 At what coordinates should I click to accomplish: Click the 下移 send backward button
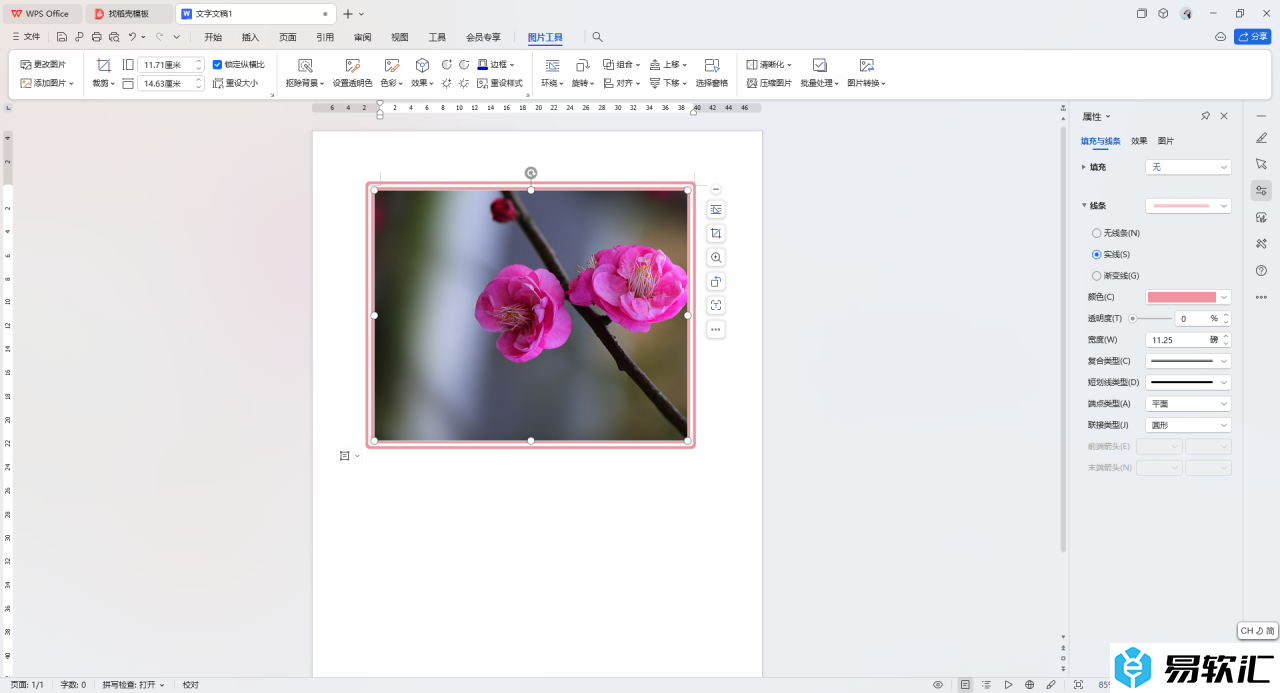[x=668, y=83]
